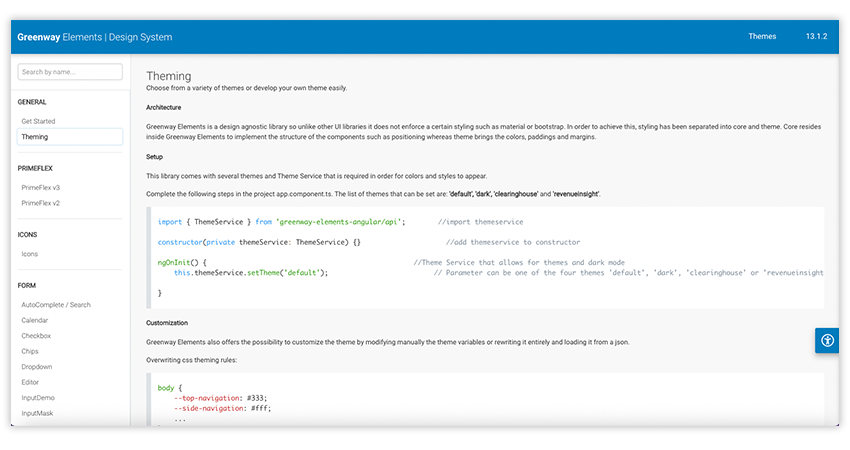Viewport: 850px width, 450px height.
Task: Click the 13.1.2 version label
Action: (818, 37)
